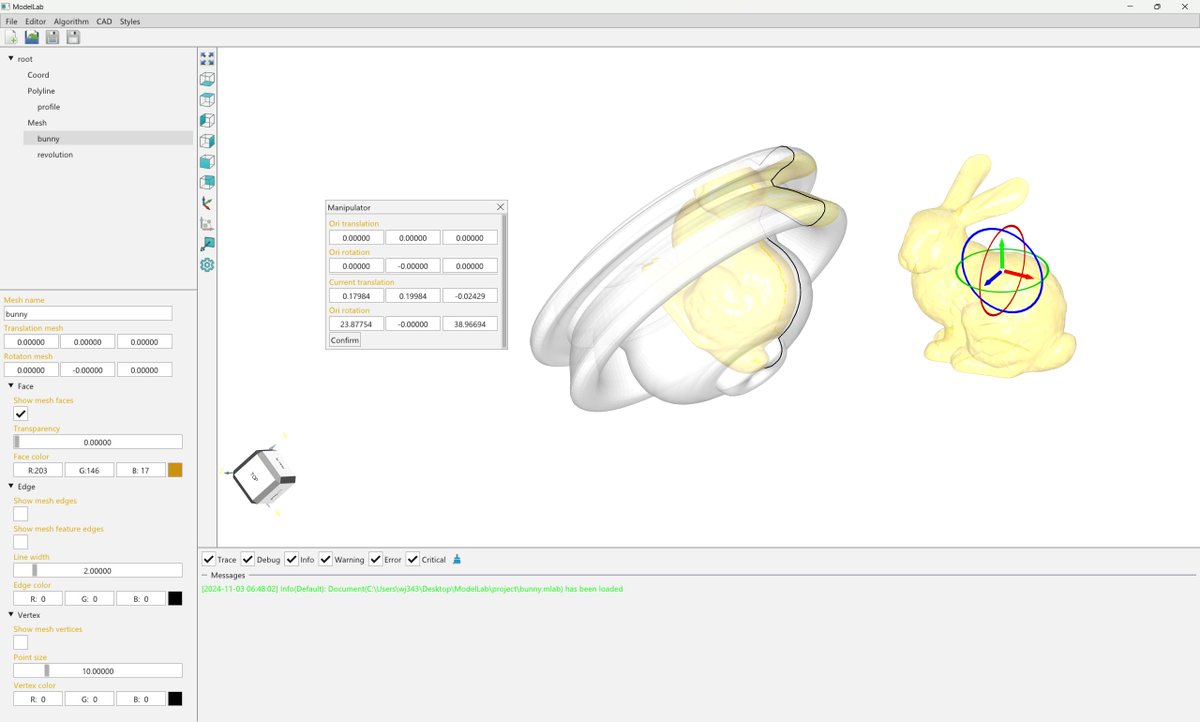
Task: Click Confirm in the Manipulator dialog
Action: [345, 340]
